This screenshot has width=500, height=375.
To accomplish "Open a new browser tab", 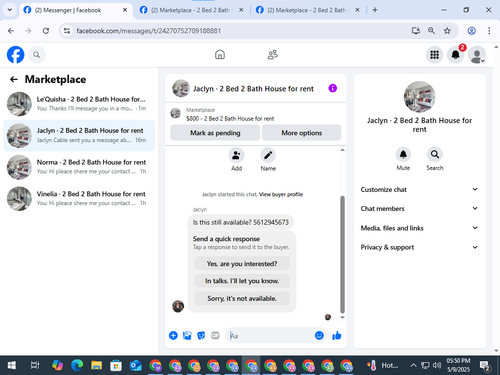I will [375, 10].
